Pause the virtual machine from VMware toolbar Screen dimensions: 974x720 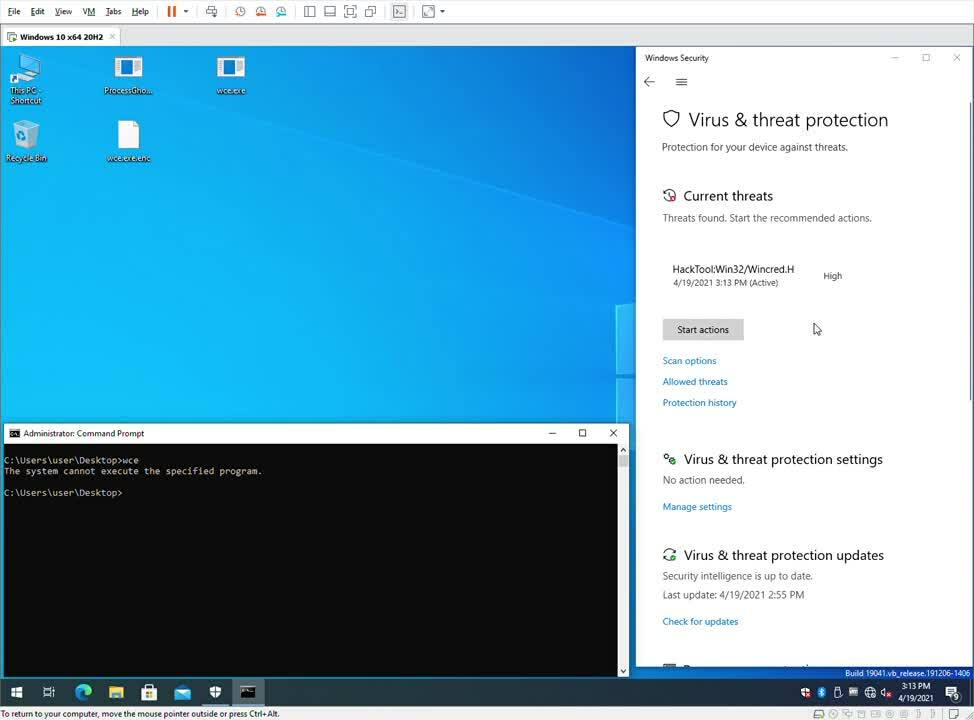pyautogui.click(x=171, y=12)
